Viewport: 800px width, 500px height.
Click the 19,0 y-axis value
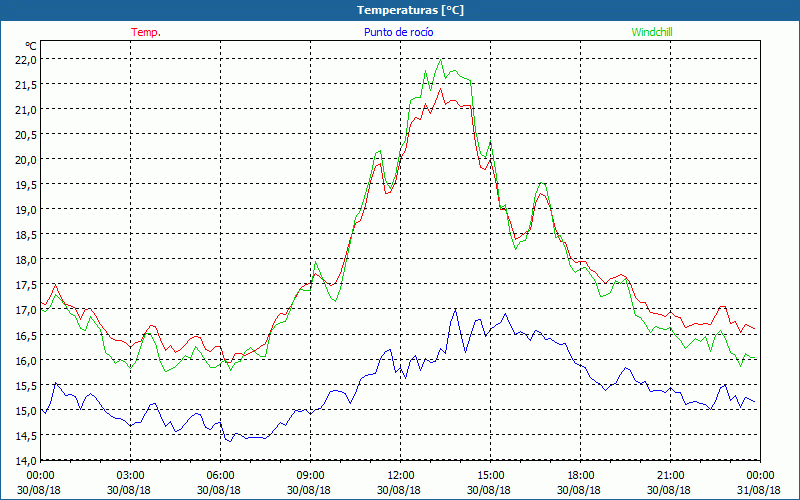[26, 210]
